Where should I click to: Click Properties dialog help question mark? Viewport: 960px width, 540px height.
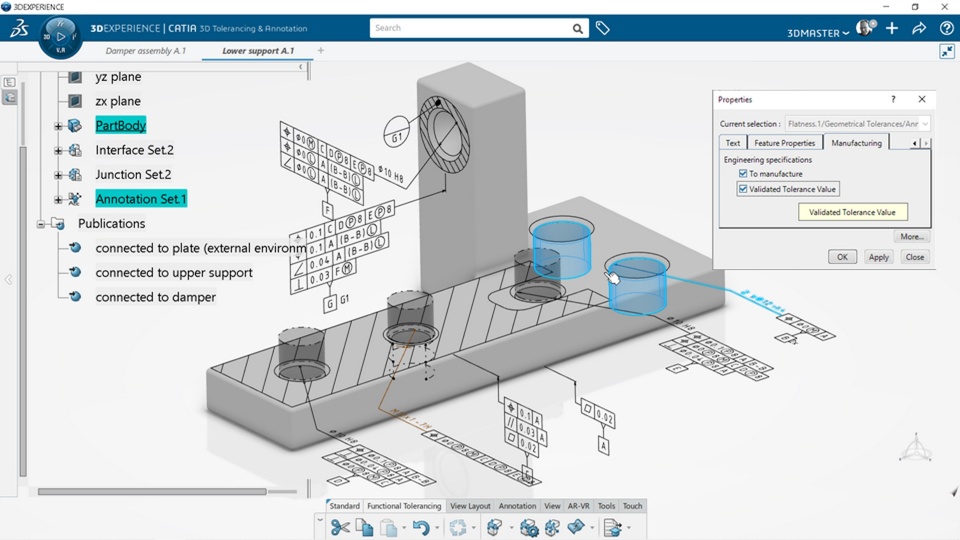tap(893, 99)
